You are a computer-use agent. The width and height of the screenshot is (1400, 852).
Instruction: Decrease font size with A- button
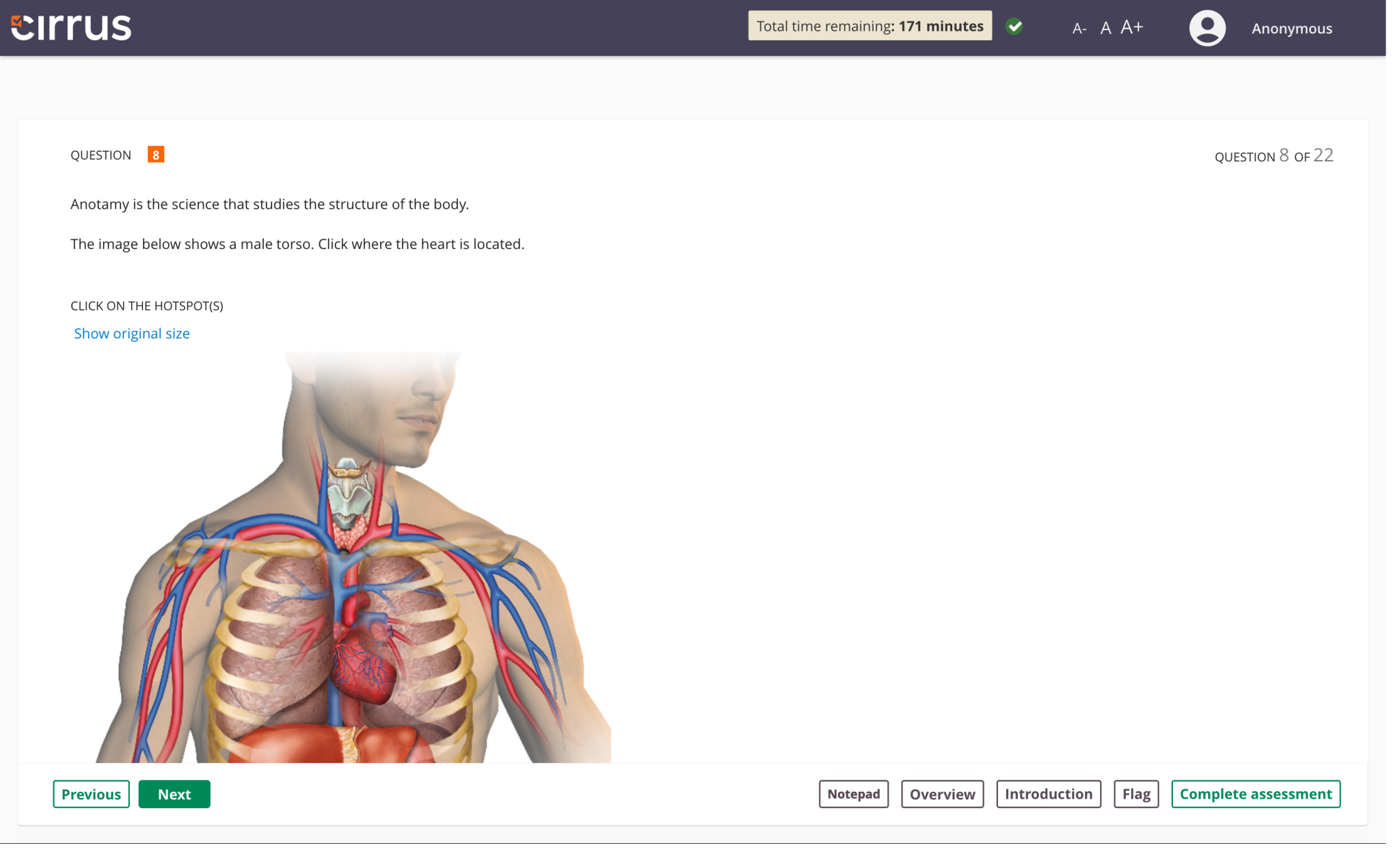1079,29
